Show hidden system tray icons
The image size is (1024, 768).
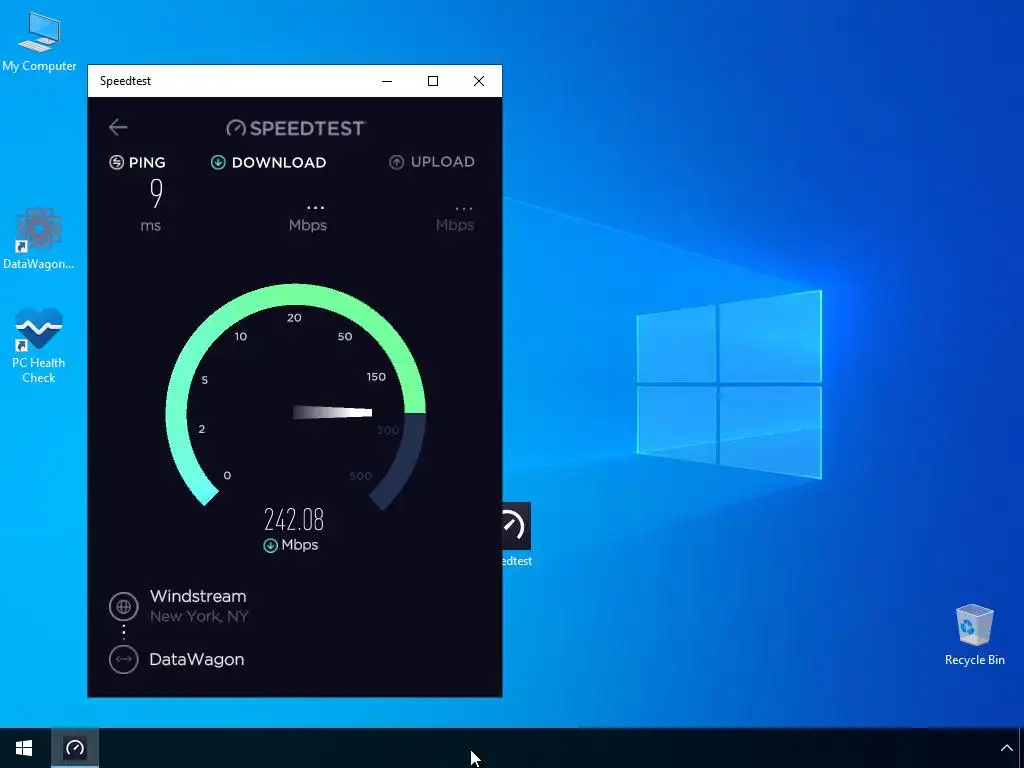[1006, 748]
